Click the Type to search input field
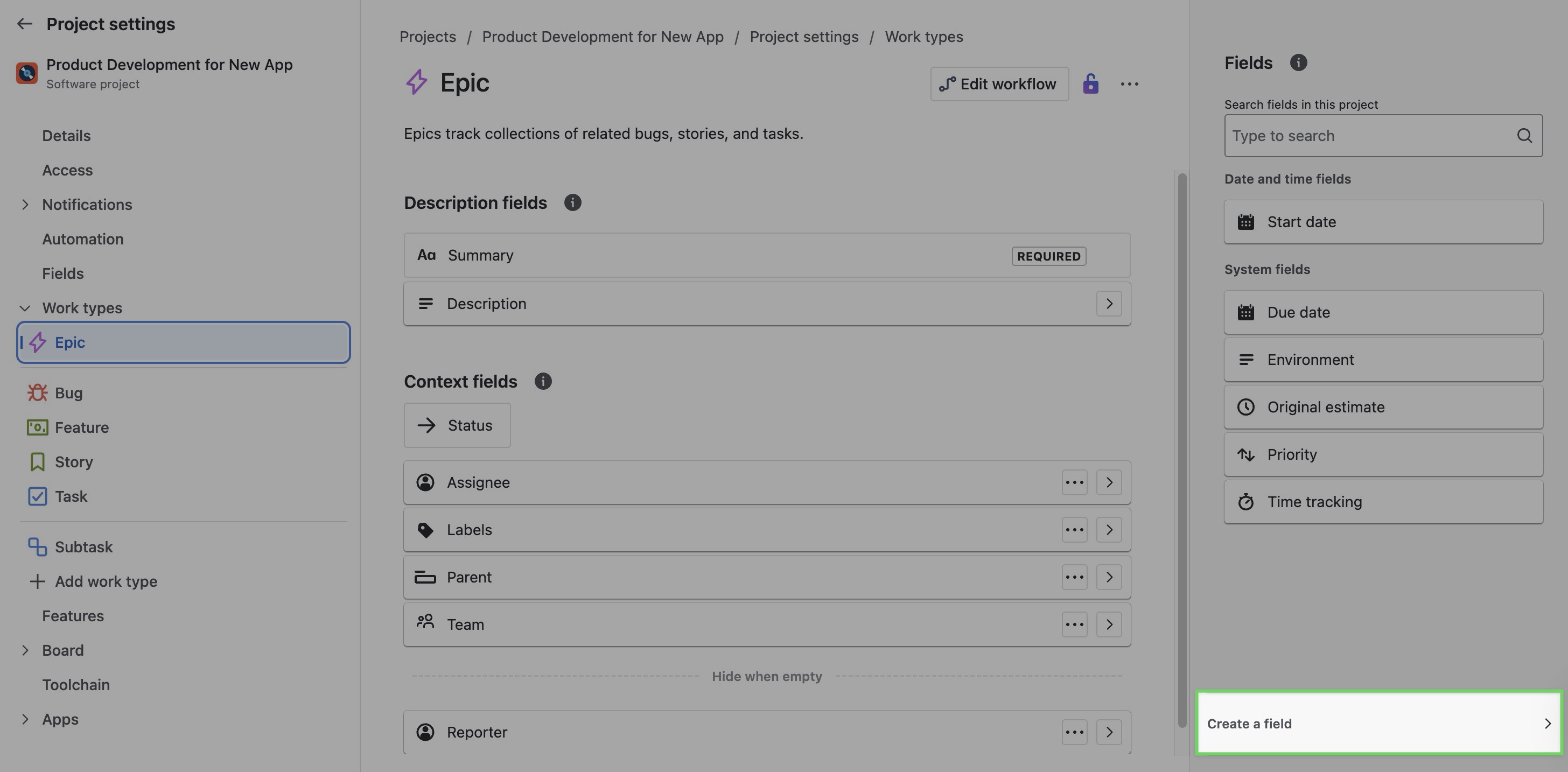Screen dimensions: 1568x772 tap(1369, 136)
